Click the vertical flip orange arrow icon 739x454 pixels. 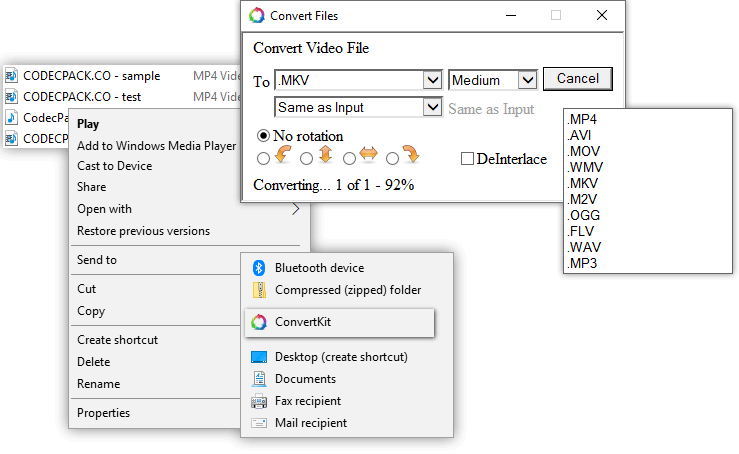click(326, 154)
